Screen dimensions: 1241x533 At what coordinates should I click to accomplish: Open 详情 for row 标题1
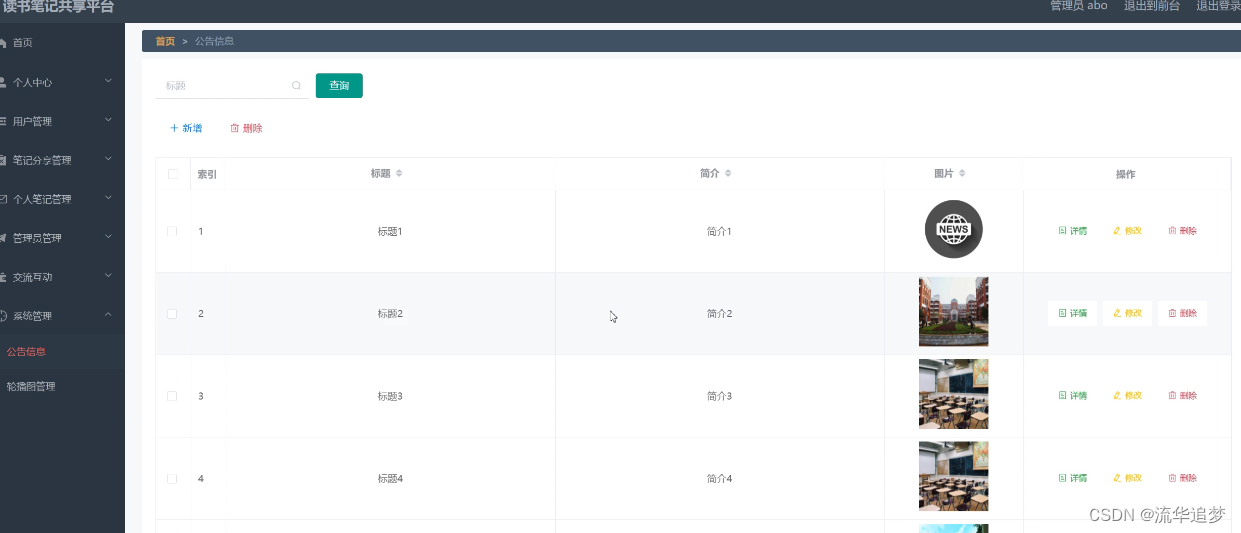[x=1072, y=231]
